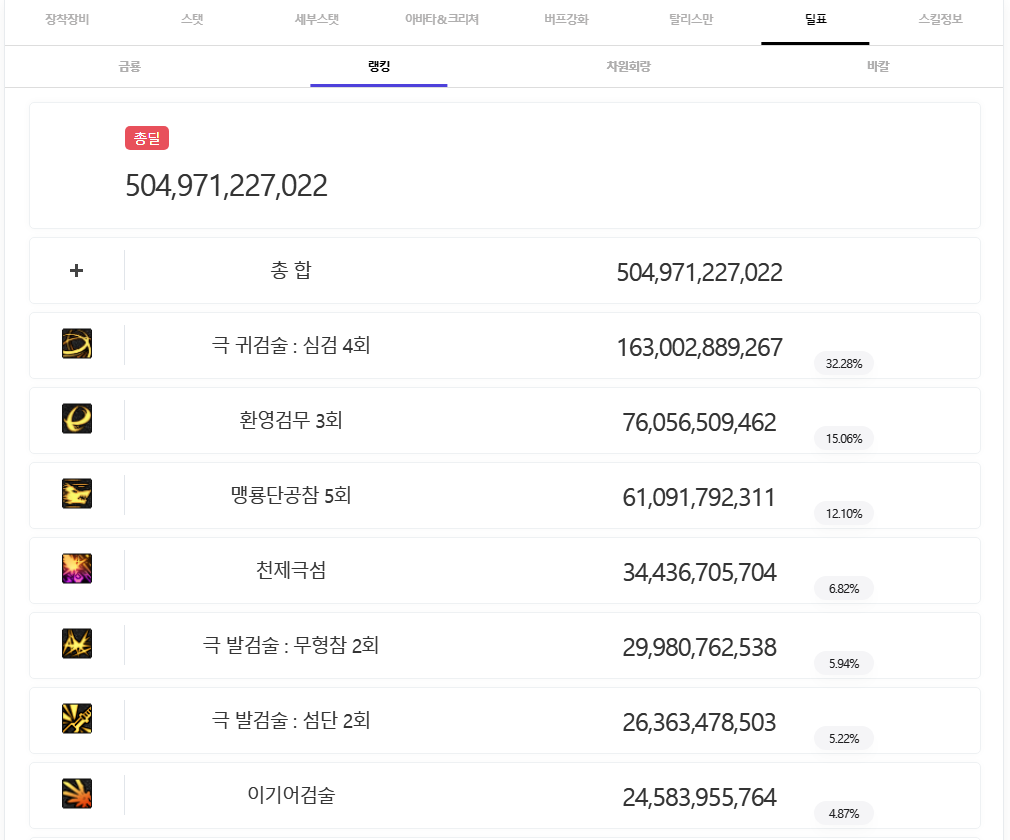Select the 버프강화 tab
This screenshot has height=840, width=1010.
[x=566, y=20]
